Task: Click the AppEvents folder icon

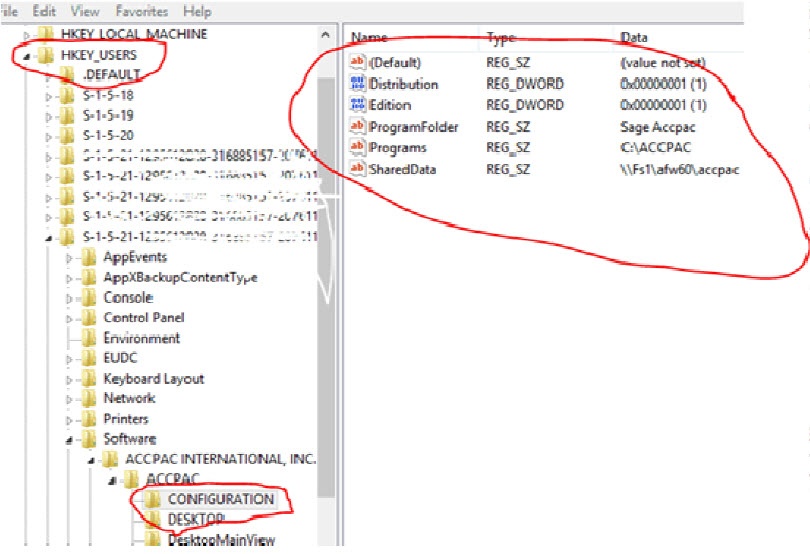Action: click(89, 257)
